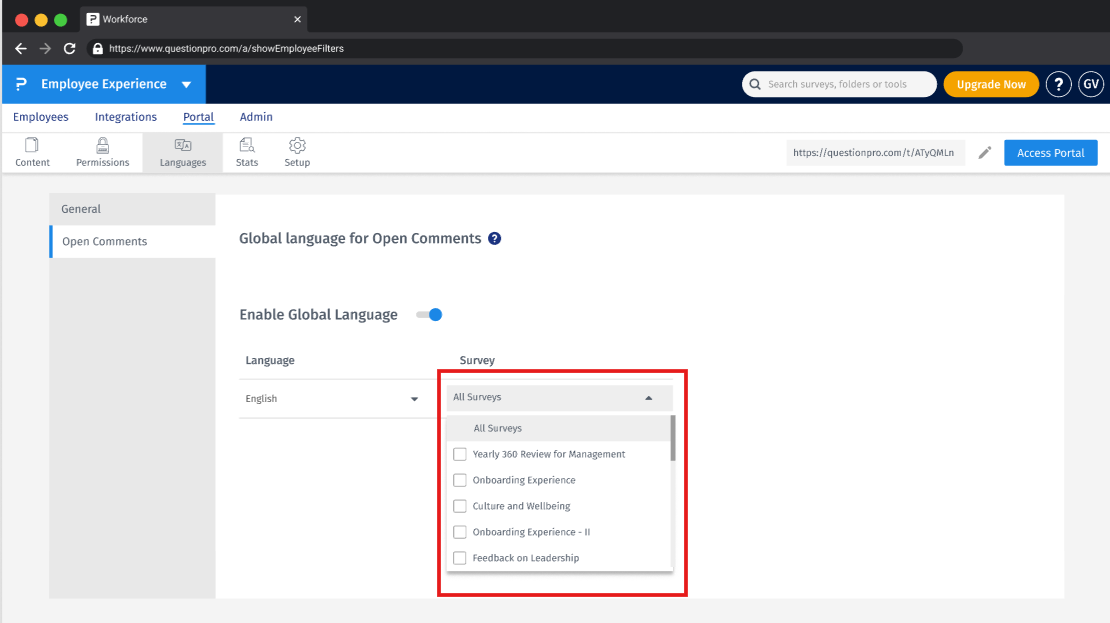Click the QuestionPro logo icon
The height and width of the screenshot is (623, 1110).
pyautogui.click(x=21, y=84)
